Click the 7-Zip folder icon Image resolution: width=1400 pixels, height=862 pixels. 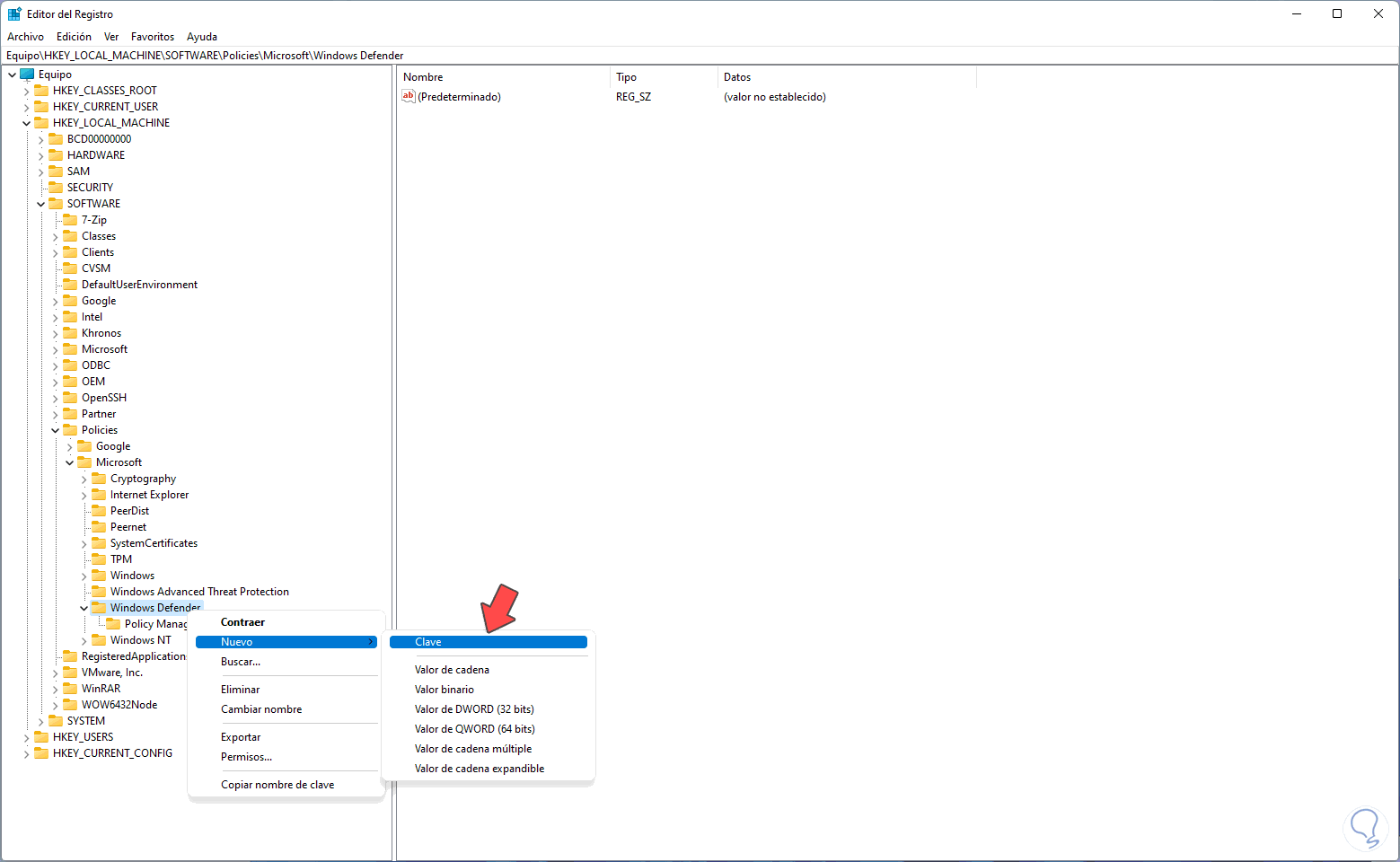click(x=70, y=220)
